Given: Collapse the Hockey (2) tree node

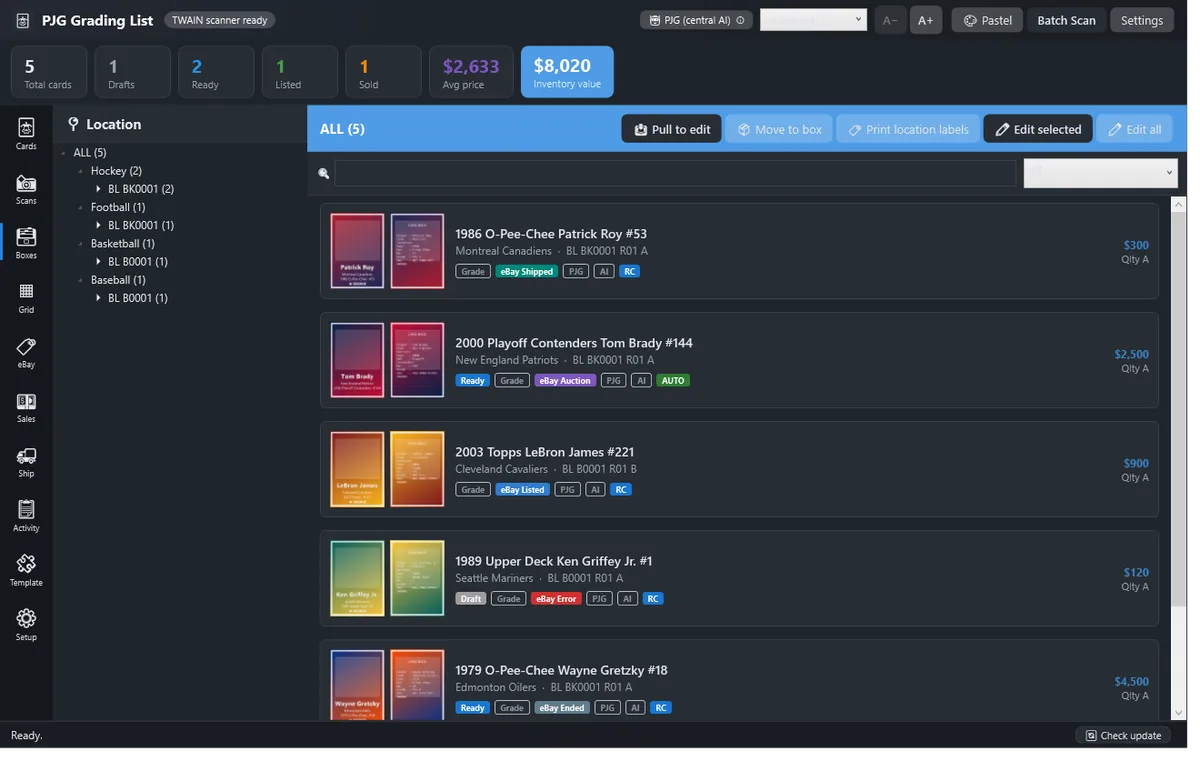Looking at the screenshot, I should click(81, 171).
